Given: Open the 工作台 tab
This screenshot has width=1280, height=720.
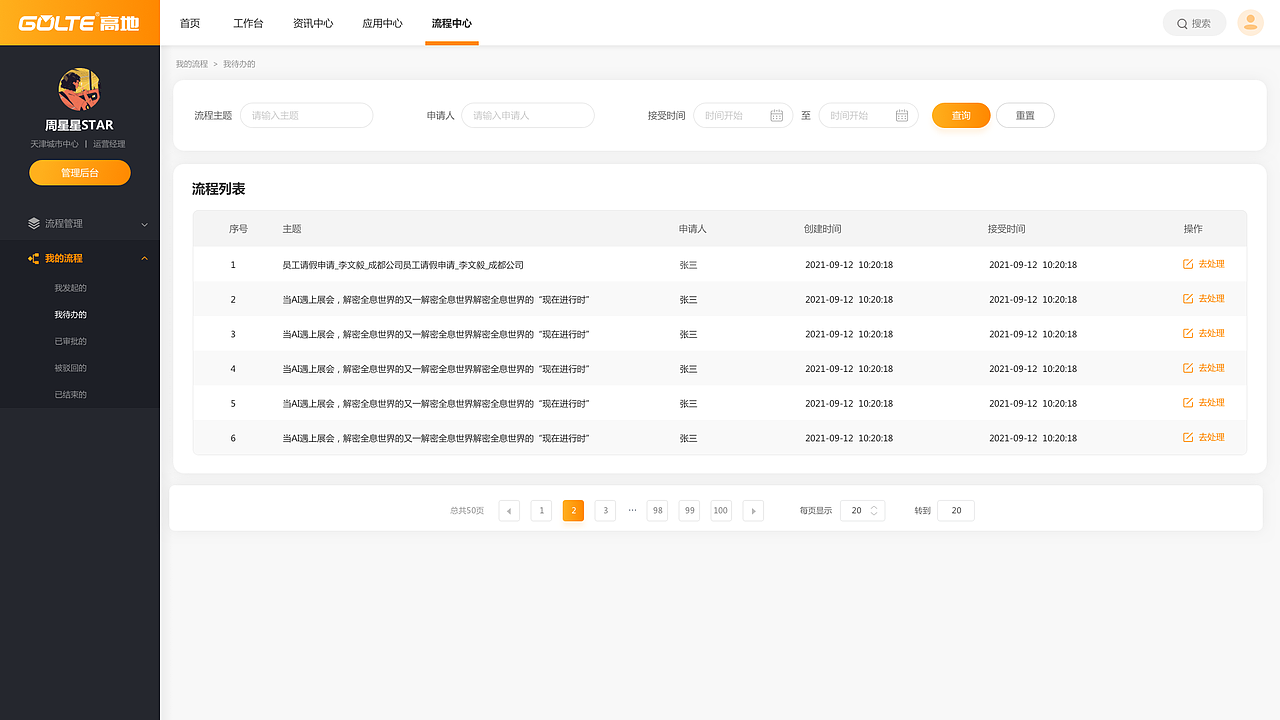Looking at the screenshot, I should (x=248, y=23).
